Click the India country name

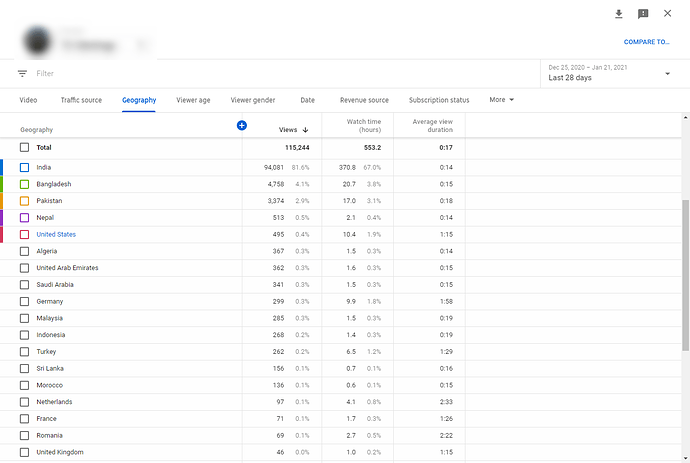tap(44, 167)
